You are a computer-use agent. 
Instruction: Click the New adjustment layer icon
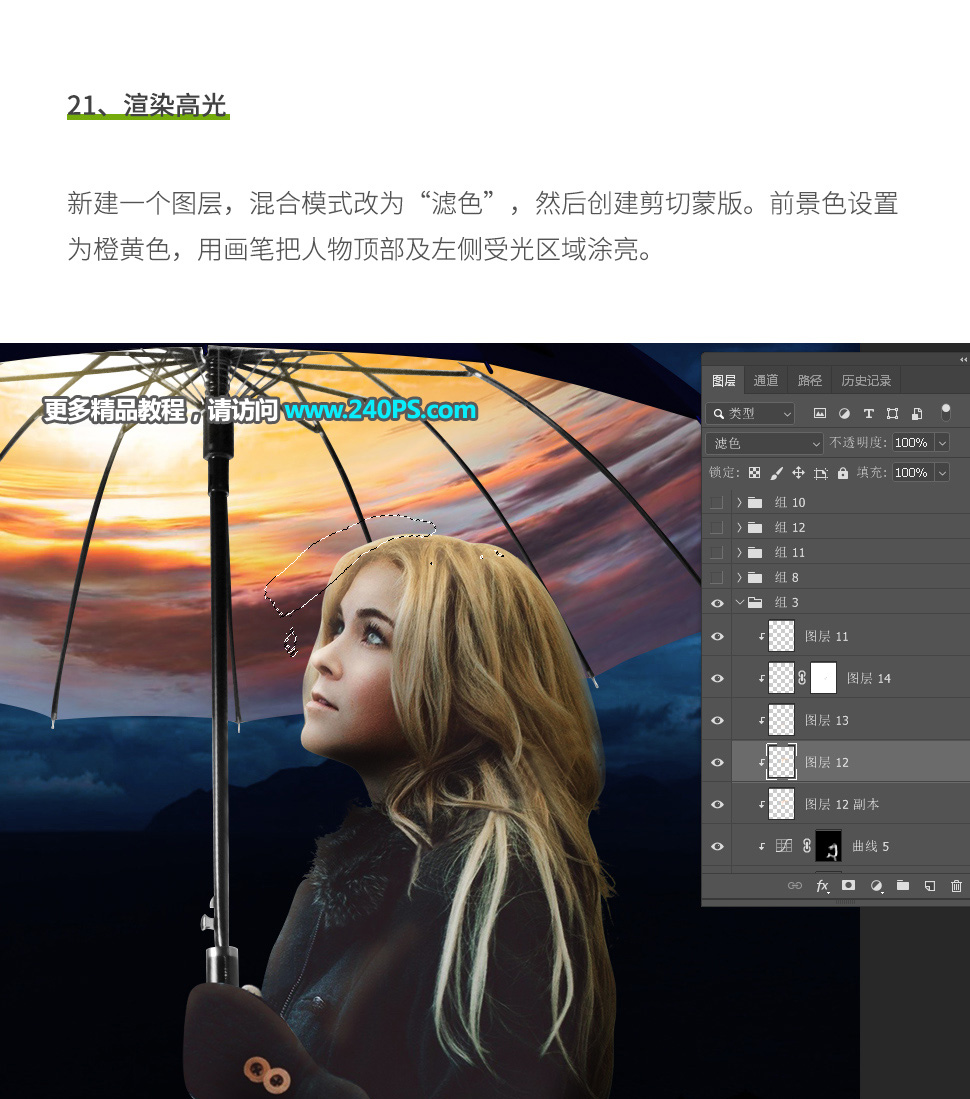click(x=876, y=886)
